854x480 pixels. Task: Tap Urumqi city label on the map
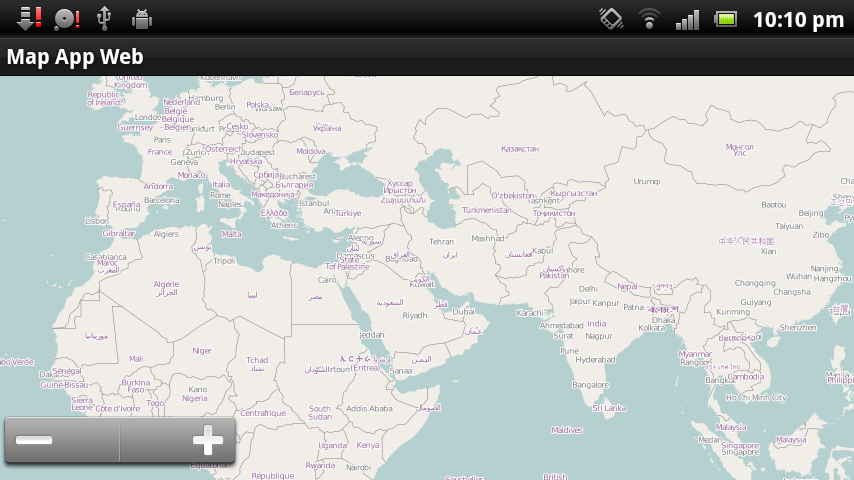pos(647,181)
